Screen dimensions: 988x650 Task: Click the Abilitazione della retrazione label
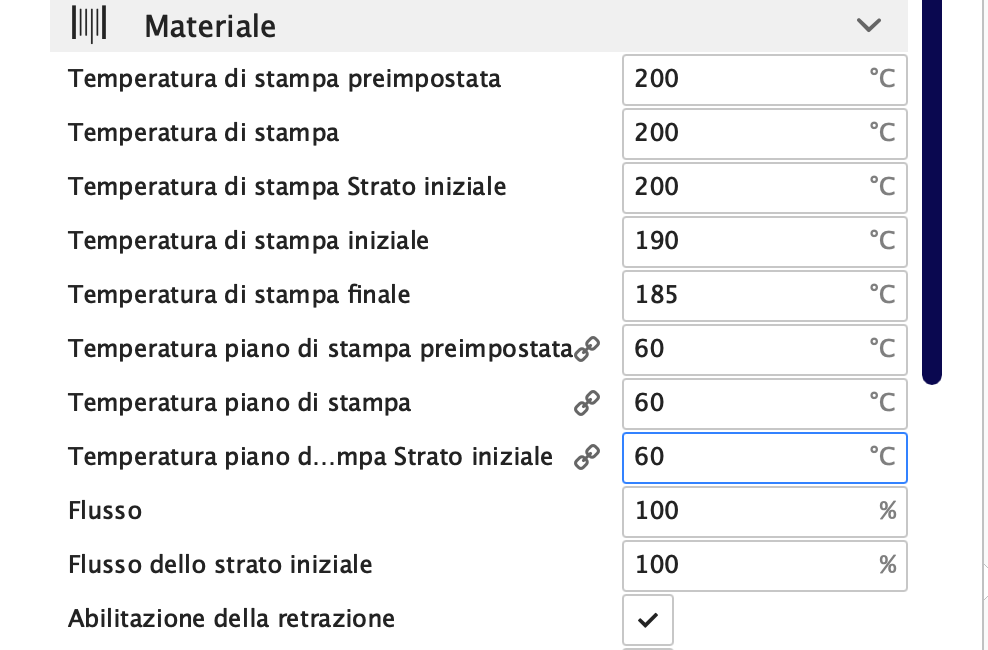pos(231,619)
